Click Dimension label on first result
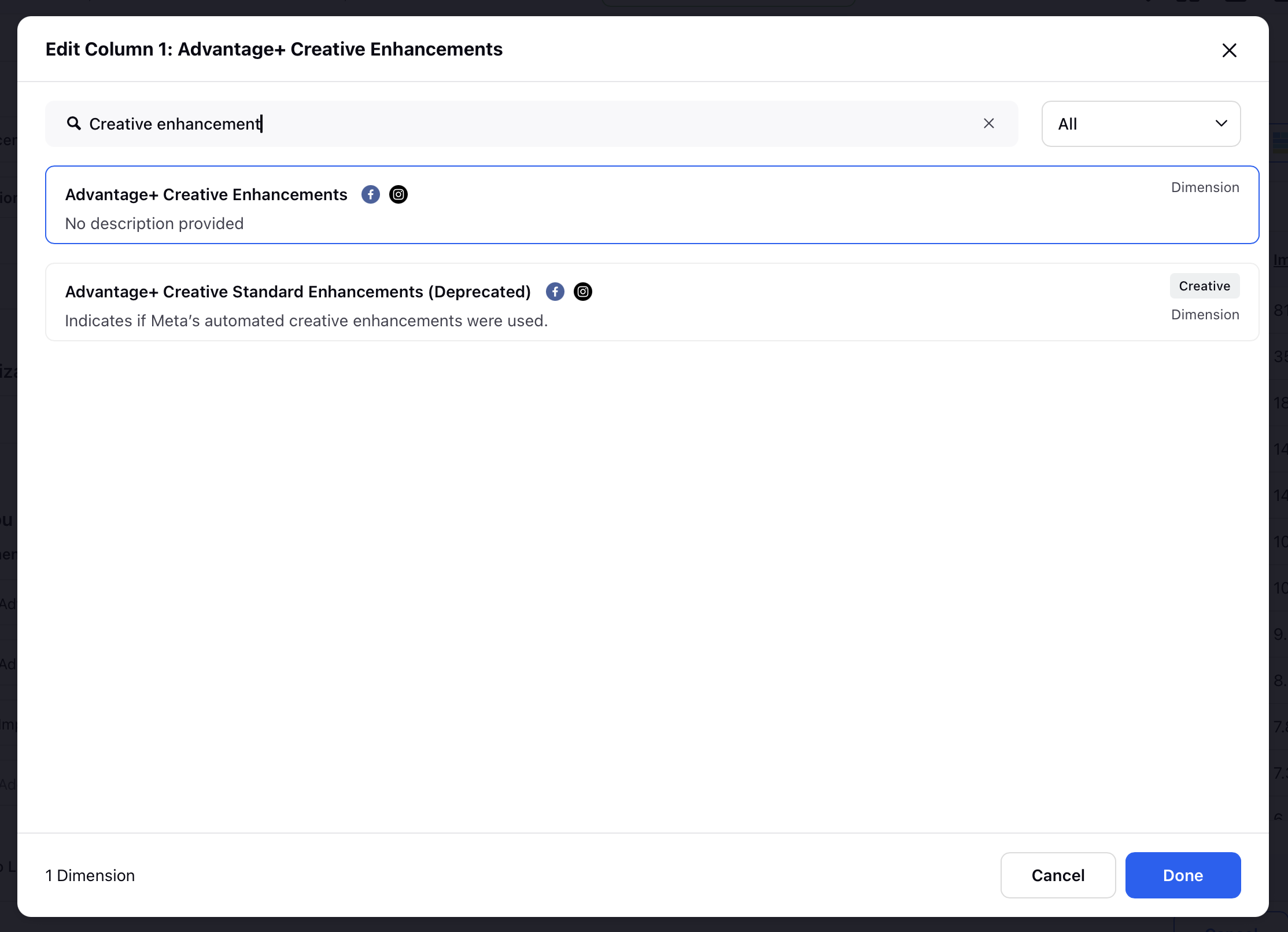 [1205, 187]
